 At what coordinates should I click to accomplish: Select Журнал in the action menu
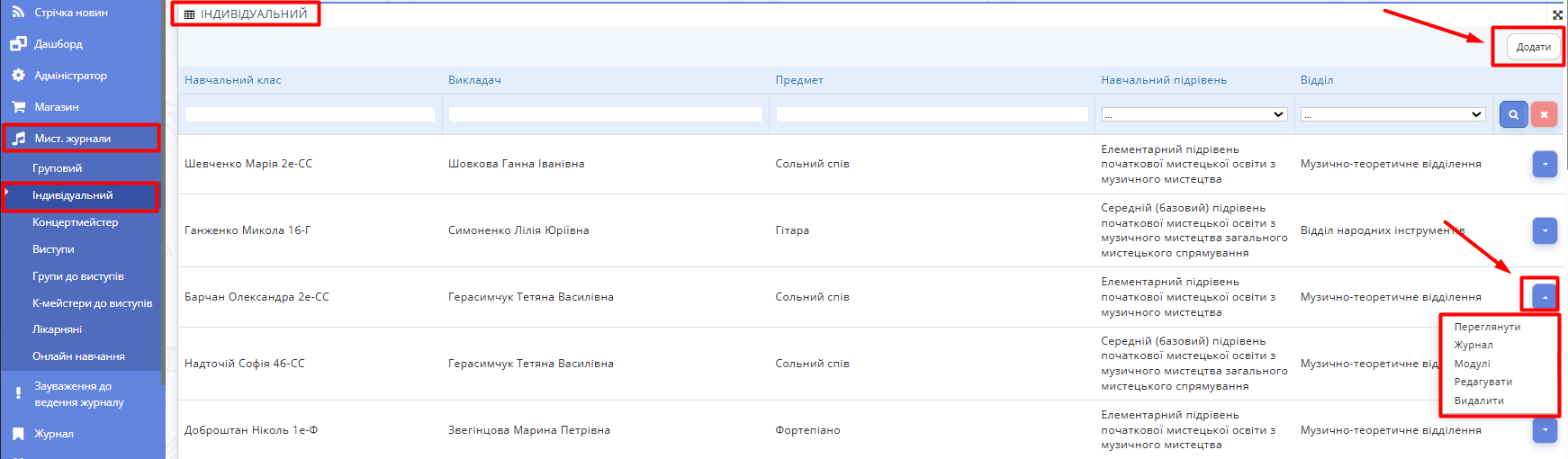tap(1473, 345)
